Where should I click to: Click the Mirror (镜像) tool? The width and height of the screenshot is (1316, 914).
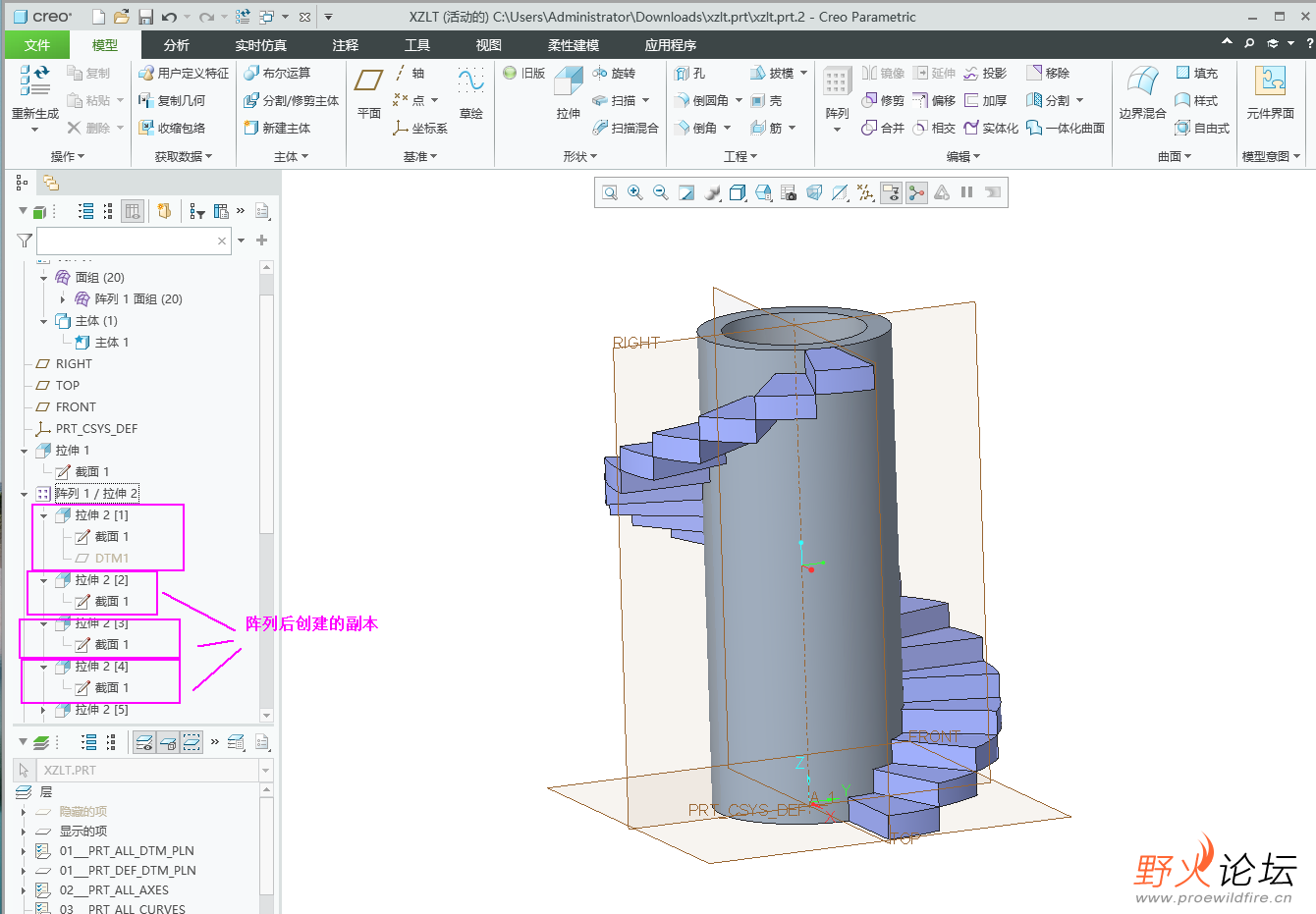pyautogui.click(x=883, y=74)
